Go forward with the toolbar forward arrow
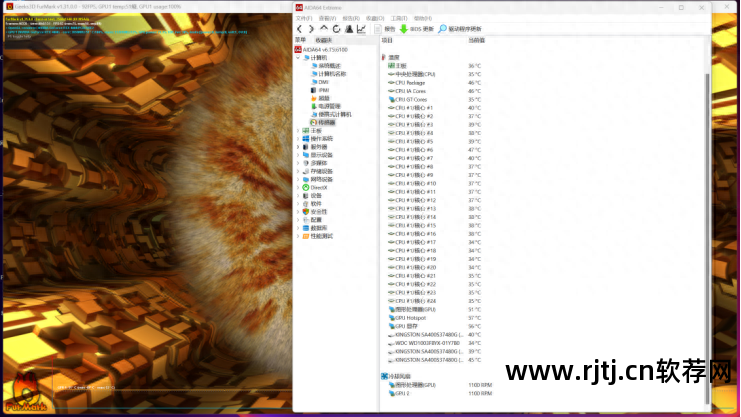The image size is (741, 417). [311, 29]
